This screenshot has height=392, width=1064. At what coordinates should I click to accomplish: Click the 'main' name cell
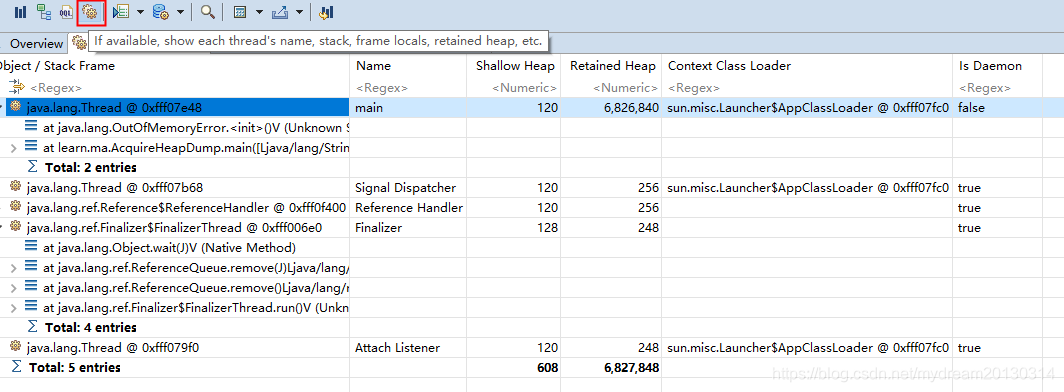pyautogui.click(x=369, y=107)
